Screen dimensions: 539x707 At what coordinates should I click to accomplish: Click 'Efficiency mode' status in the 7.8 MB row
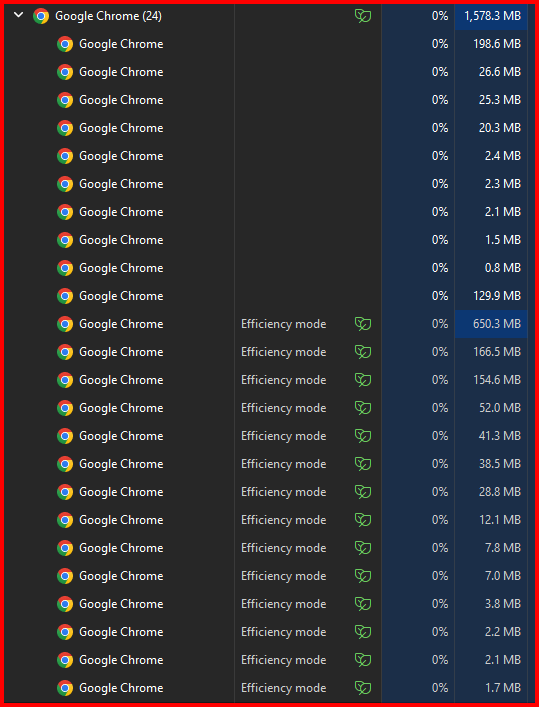[283, 548]
